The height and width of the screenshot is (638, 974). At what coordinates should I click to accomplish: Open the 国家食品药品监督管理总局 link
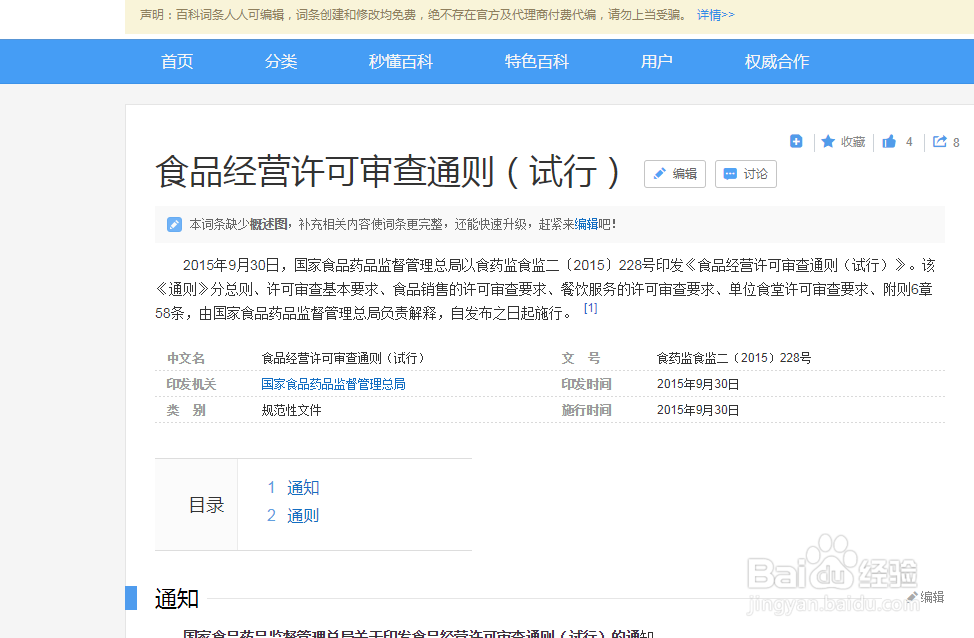pos(333,384)
